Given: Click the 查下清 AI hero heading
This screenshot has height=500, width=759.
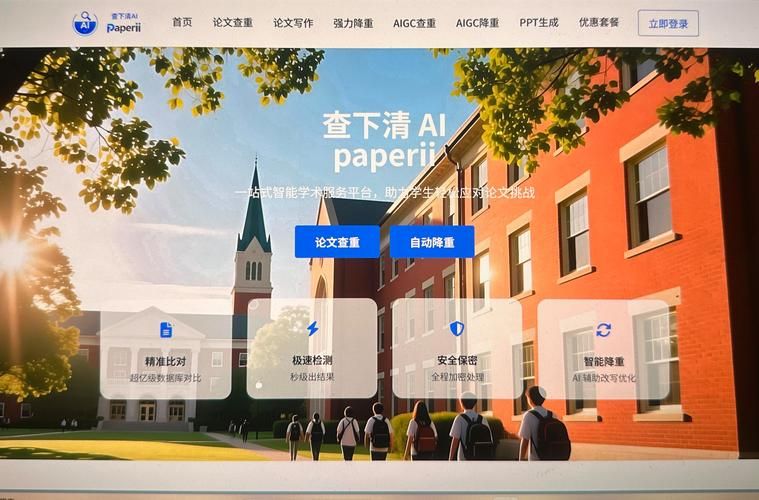Looking at the screenshot, I should click(x=384, y=125).
